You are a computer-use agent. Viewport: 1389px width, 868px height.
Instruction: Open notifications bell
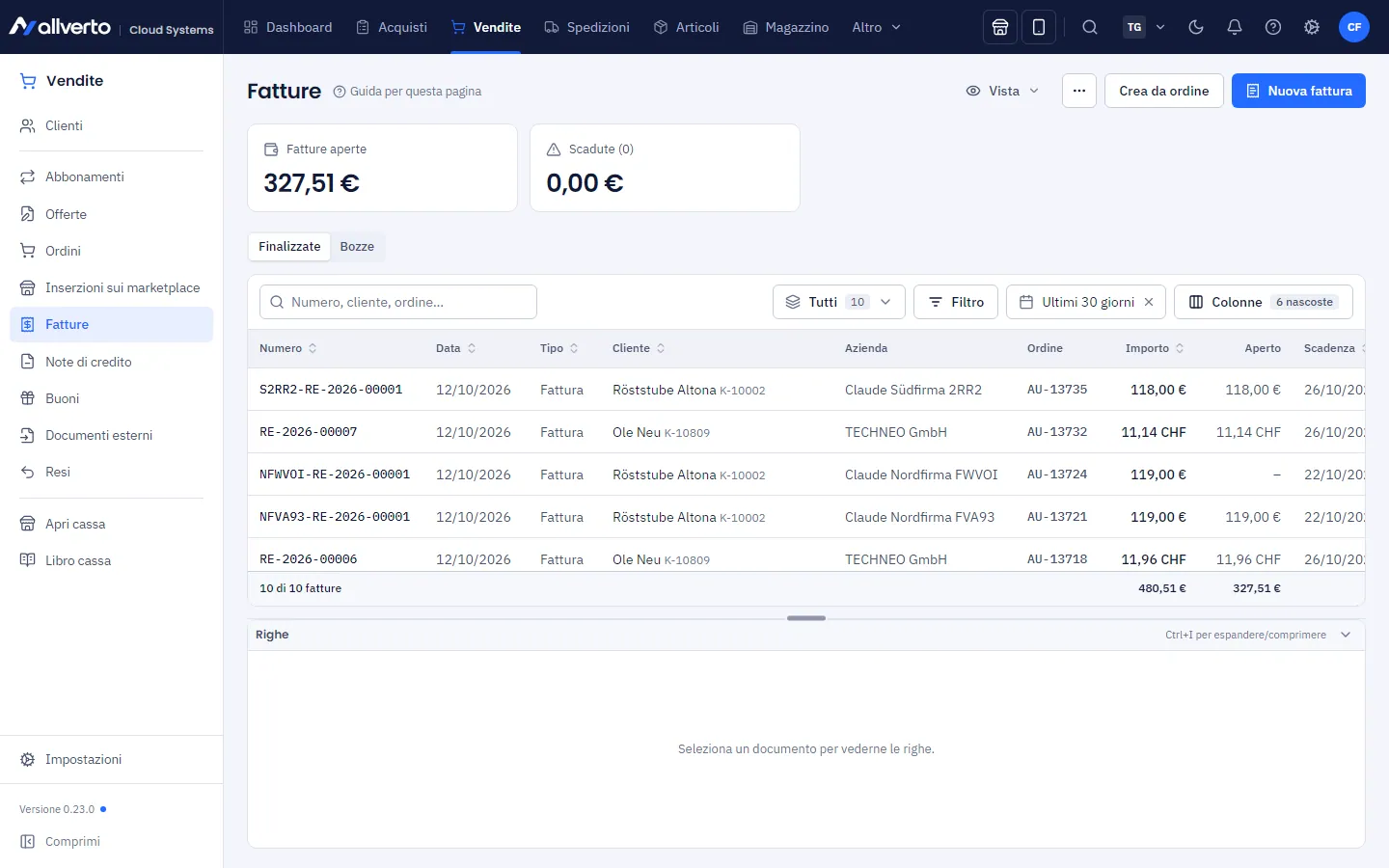pyautogui.click(x=1235, y=27)
